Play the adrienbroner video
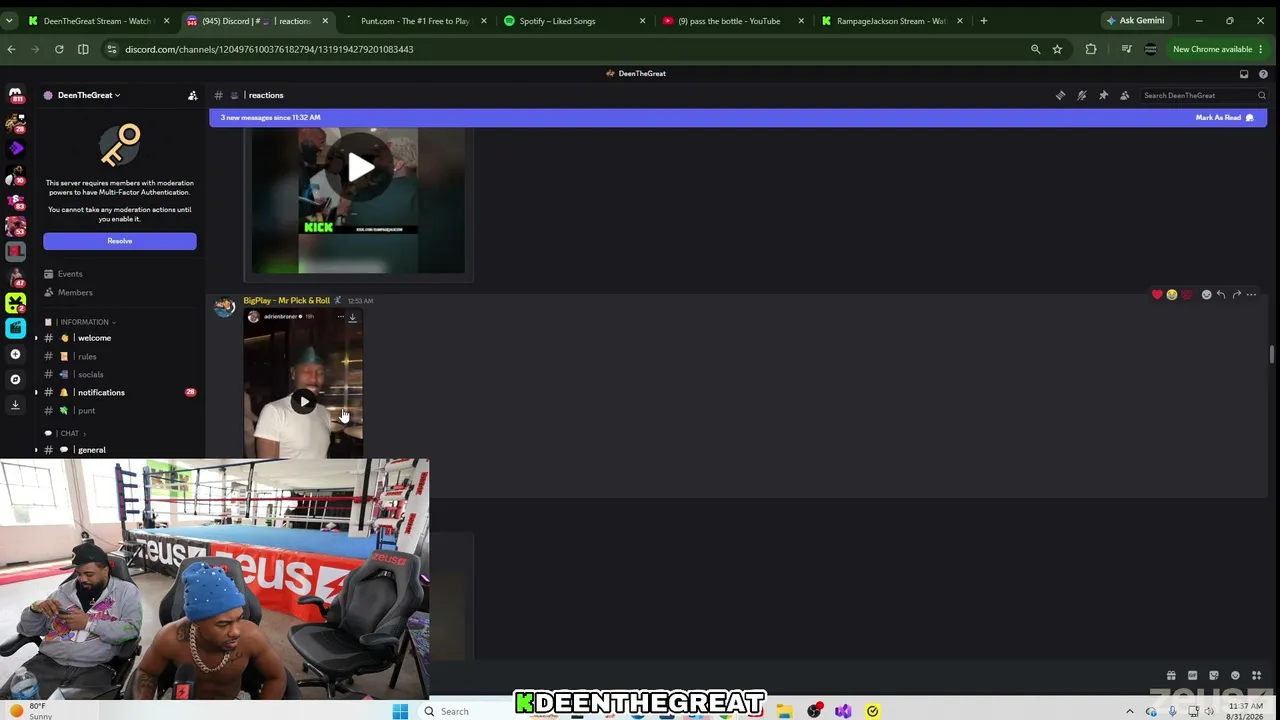The width and height of the screenshot is (1280, 720). click(x=304, y=402)
